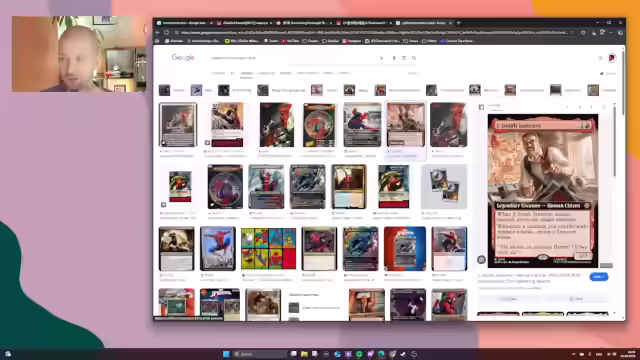The image size is (640, 360).
Task: Open a new browser tab with plus button
Action: [459, 23]
